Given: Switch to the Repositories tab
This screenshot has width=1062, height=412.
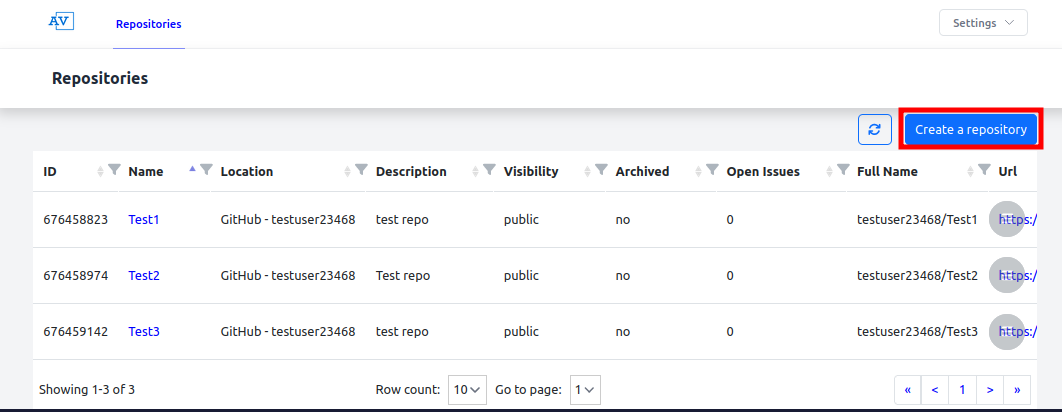Looking at the screenshot, I should click(148, 24).
